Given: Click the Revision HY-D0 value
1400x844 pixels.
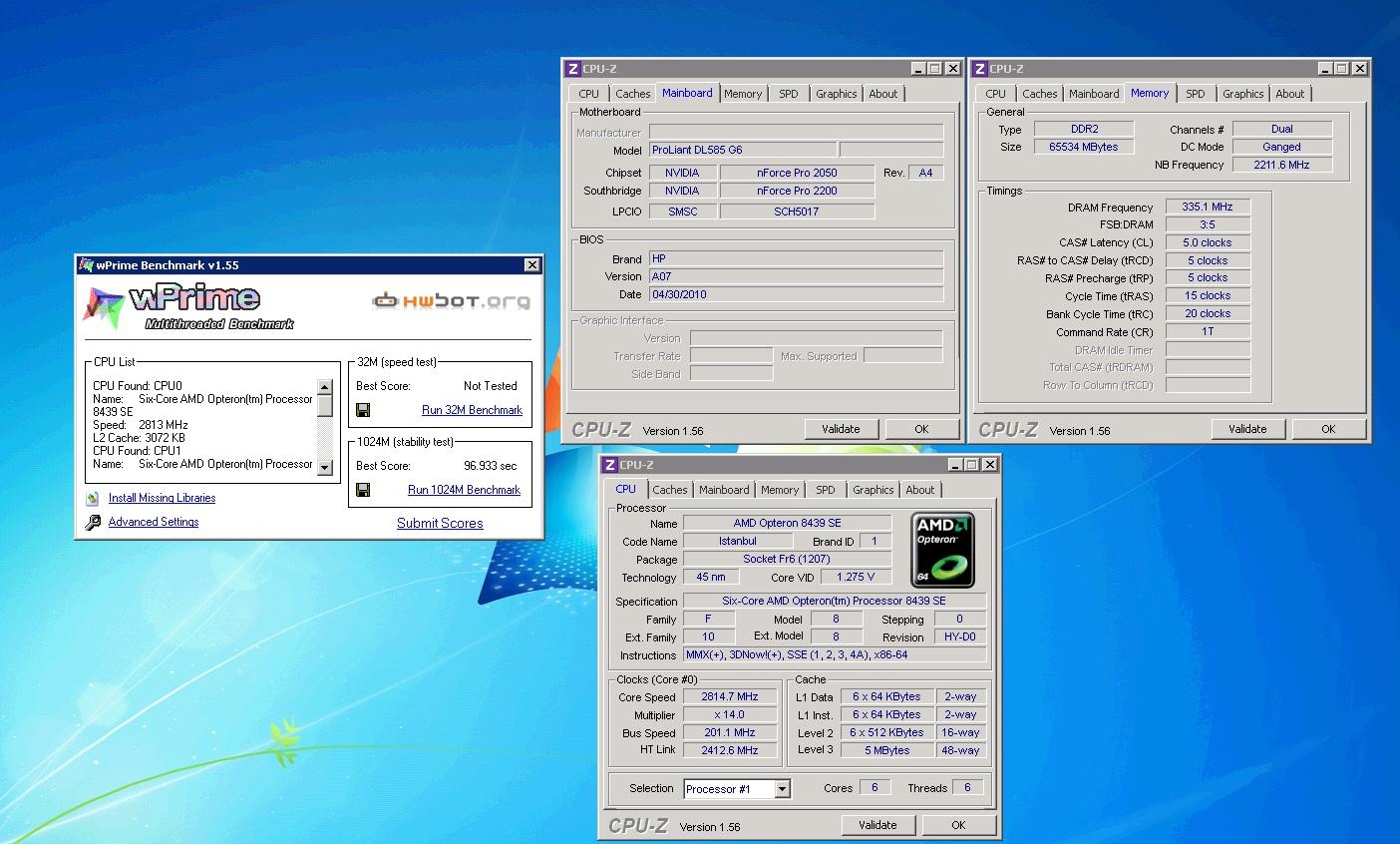Looking at the screenshot, I should [x=959, y=636].
